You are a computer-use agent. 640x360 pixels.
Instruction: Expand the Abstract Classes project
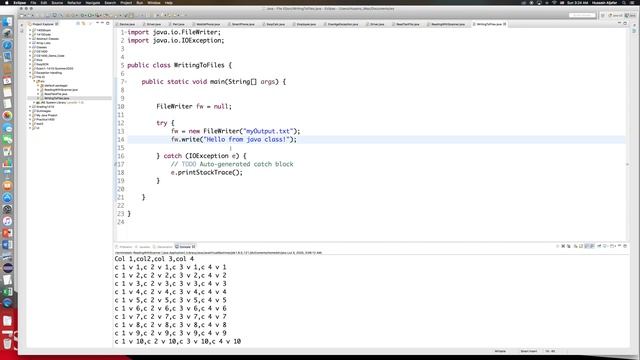tap(30, 39)
